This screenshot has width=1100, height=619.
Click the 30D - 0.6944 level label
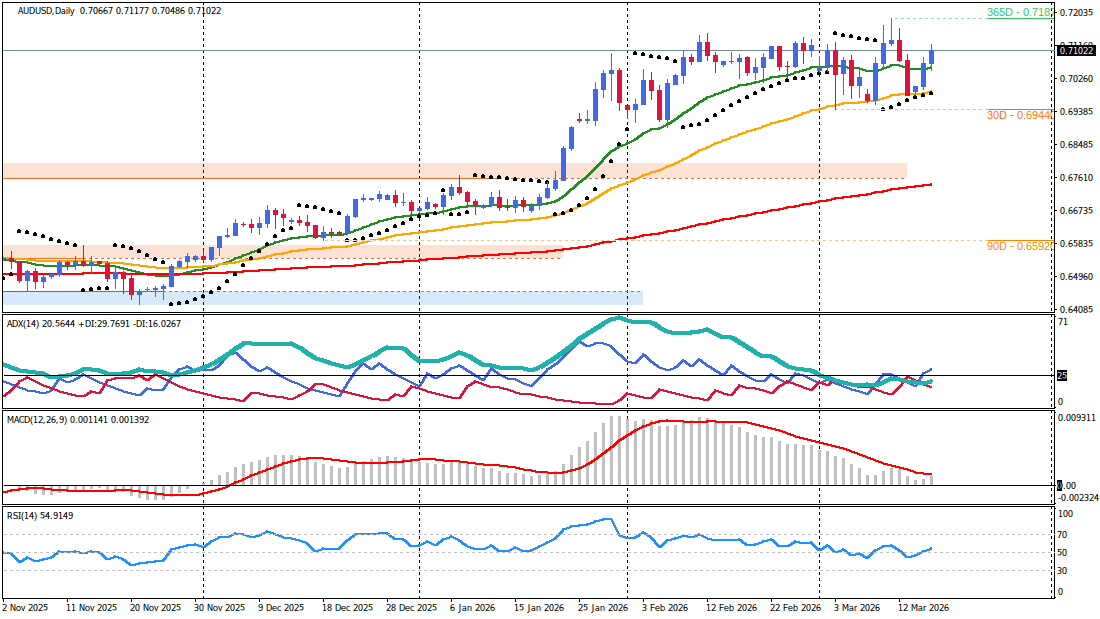1019,115
